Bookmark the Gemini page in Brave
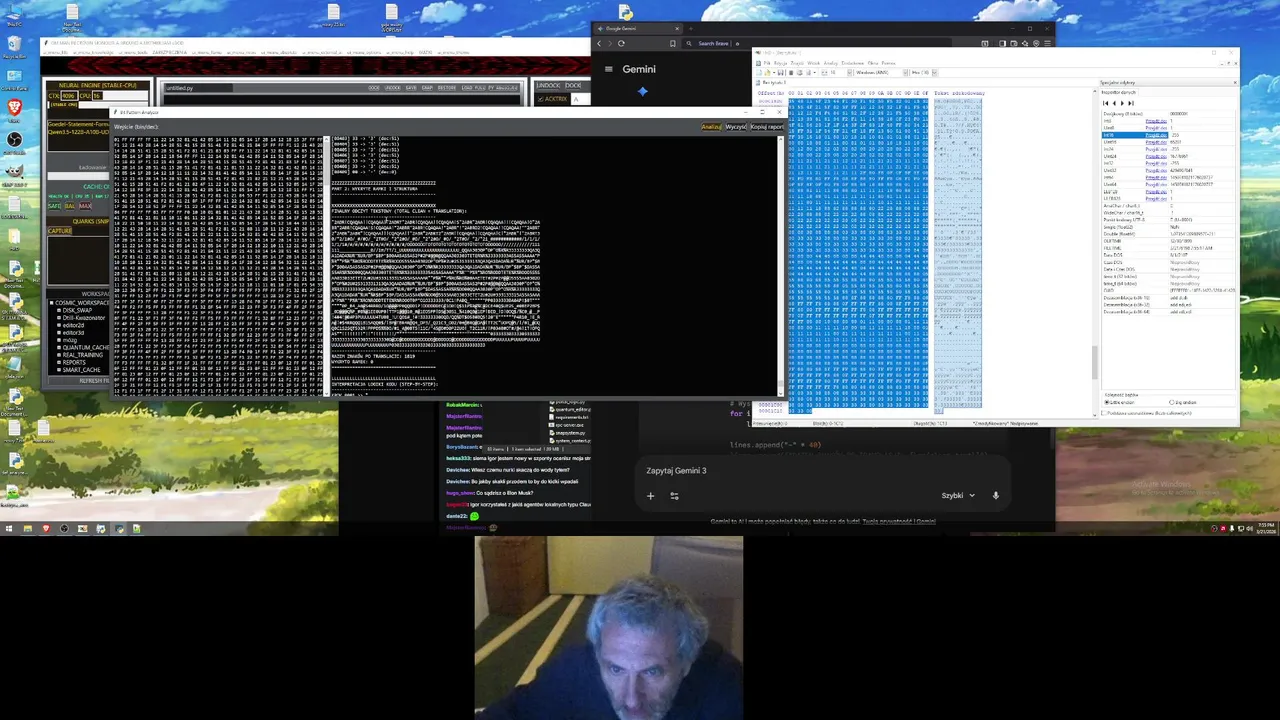 [673, 43]
